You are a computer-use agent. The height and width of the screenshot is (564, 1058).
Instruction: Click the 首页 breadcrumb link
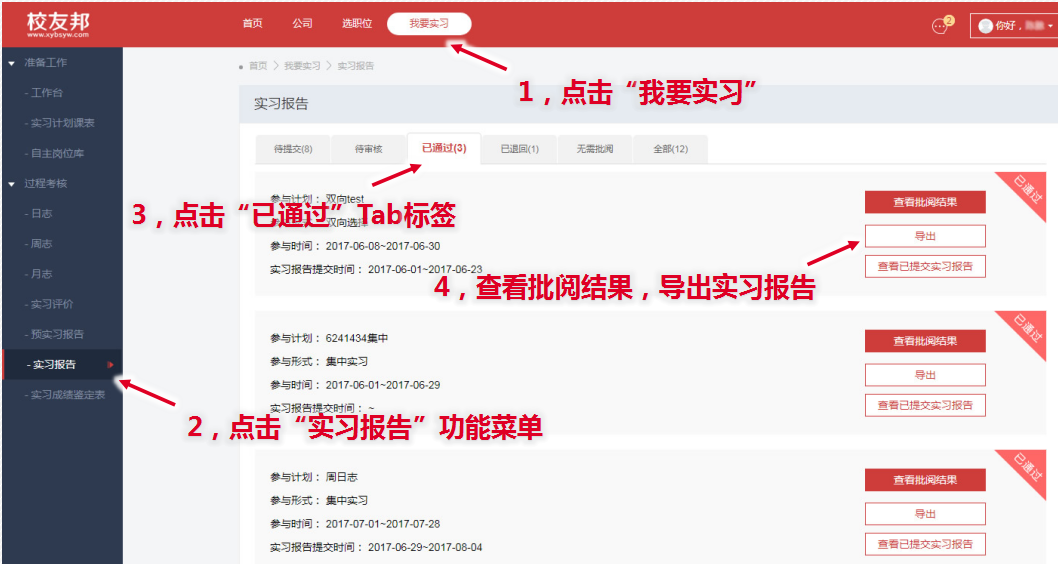tap(258, 66)
